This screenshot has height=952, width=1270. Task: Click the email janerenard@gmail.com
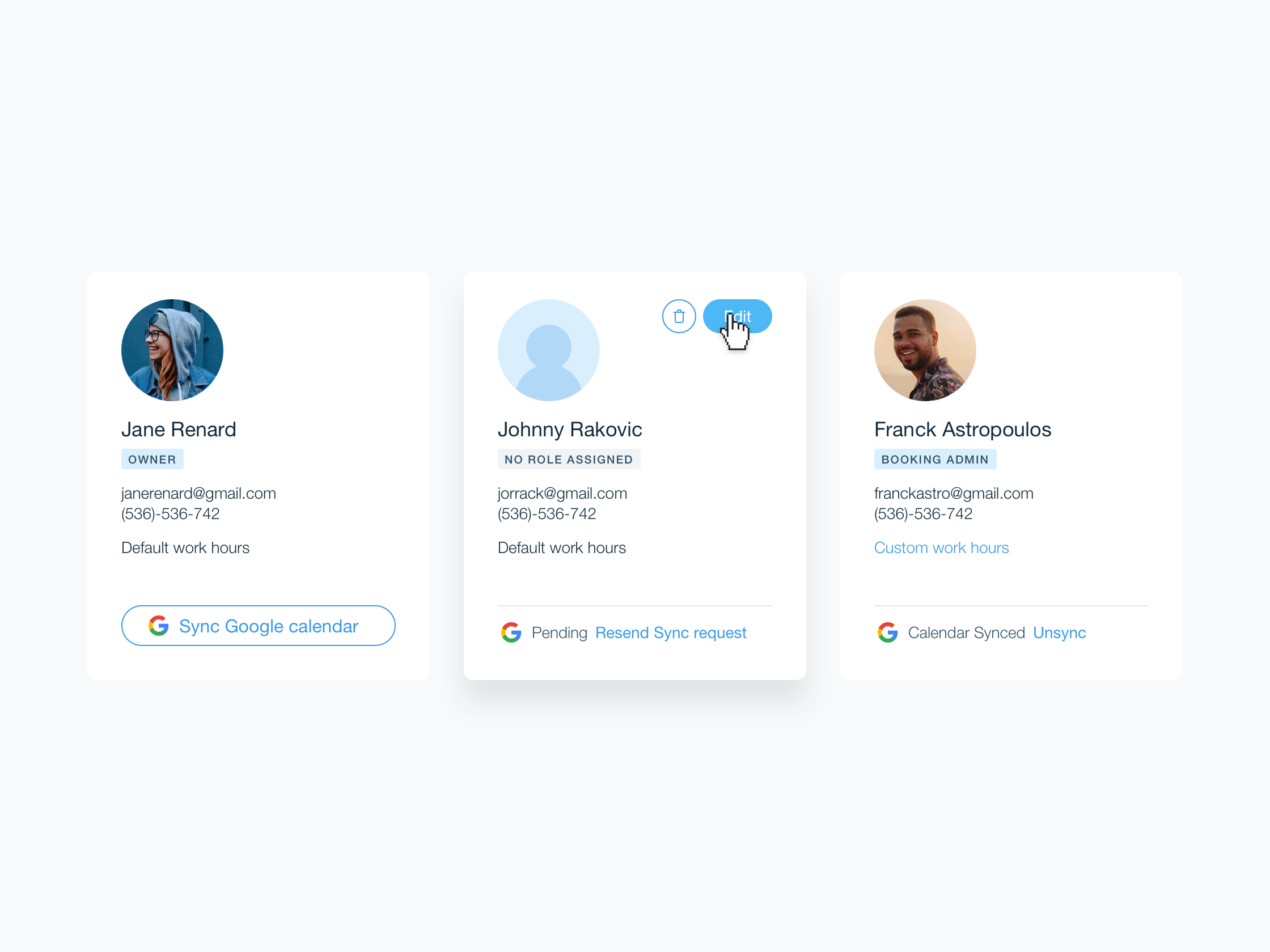point(198,493)
